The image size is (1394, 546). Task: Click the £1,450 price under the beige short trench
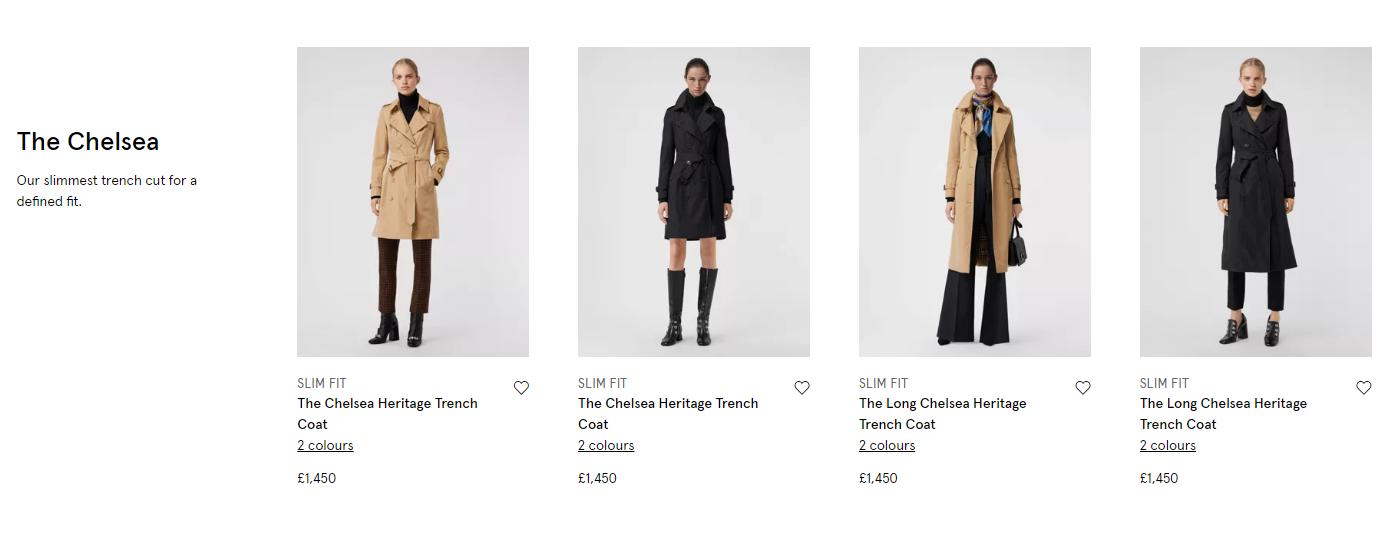click(x=317, y=478)
